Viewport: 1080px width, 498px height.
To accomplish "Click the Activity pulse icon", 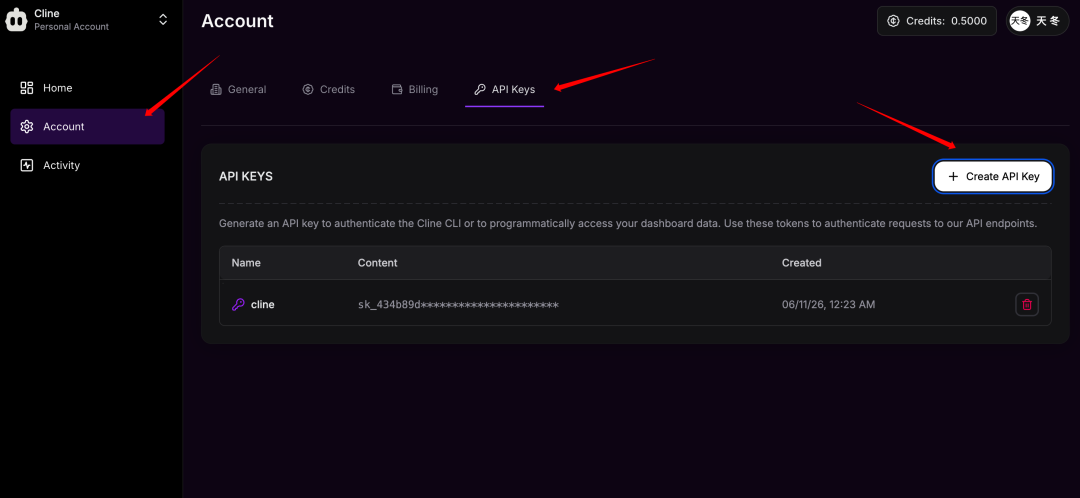I will 27,165.
